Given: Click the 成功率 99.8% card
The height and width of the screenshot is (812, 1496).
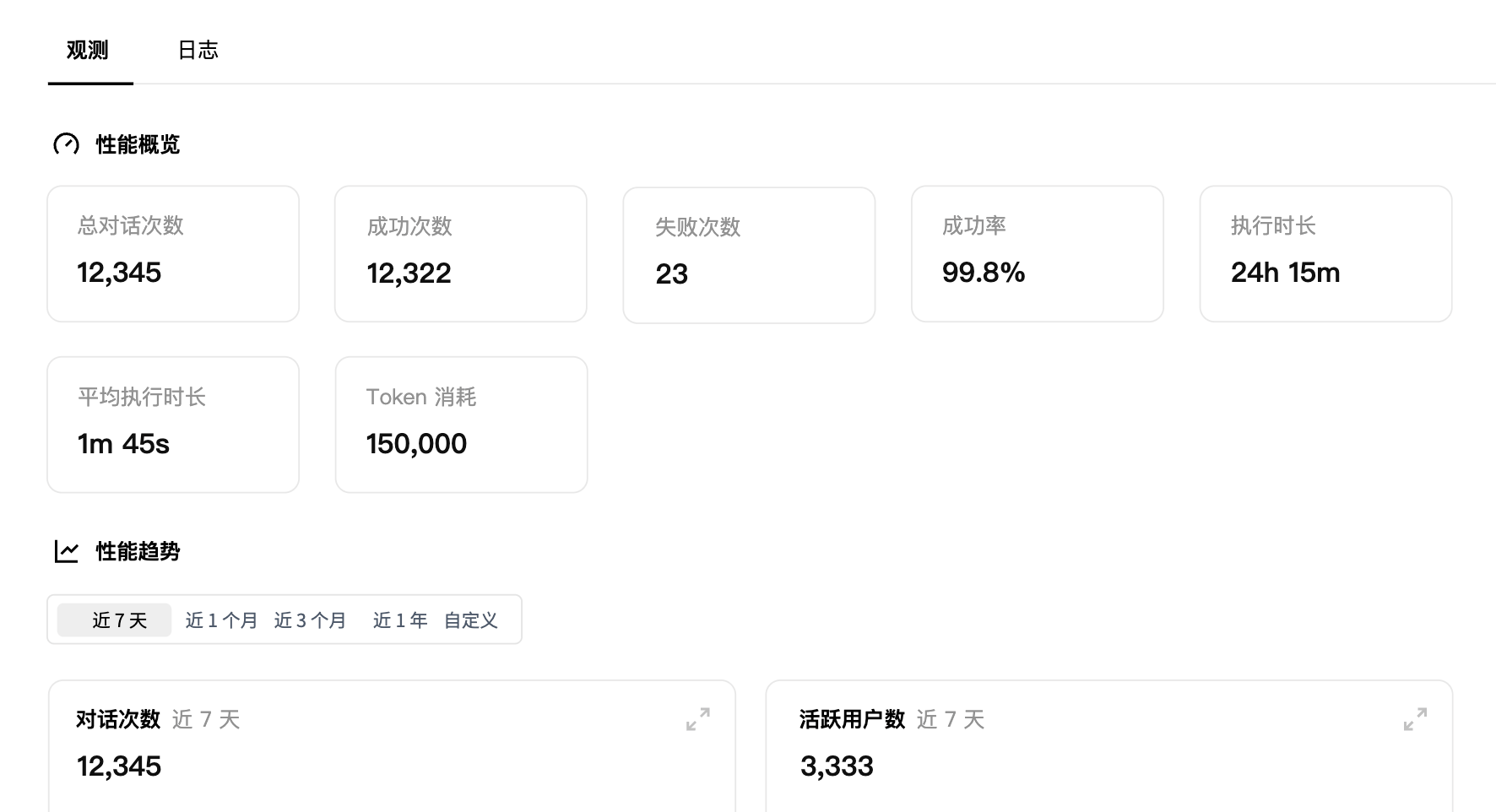Looking at the screenshot, I should click(1037, 253).
